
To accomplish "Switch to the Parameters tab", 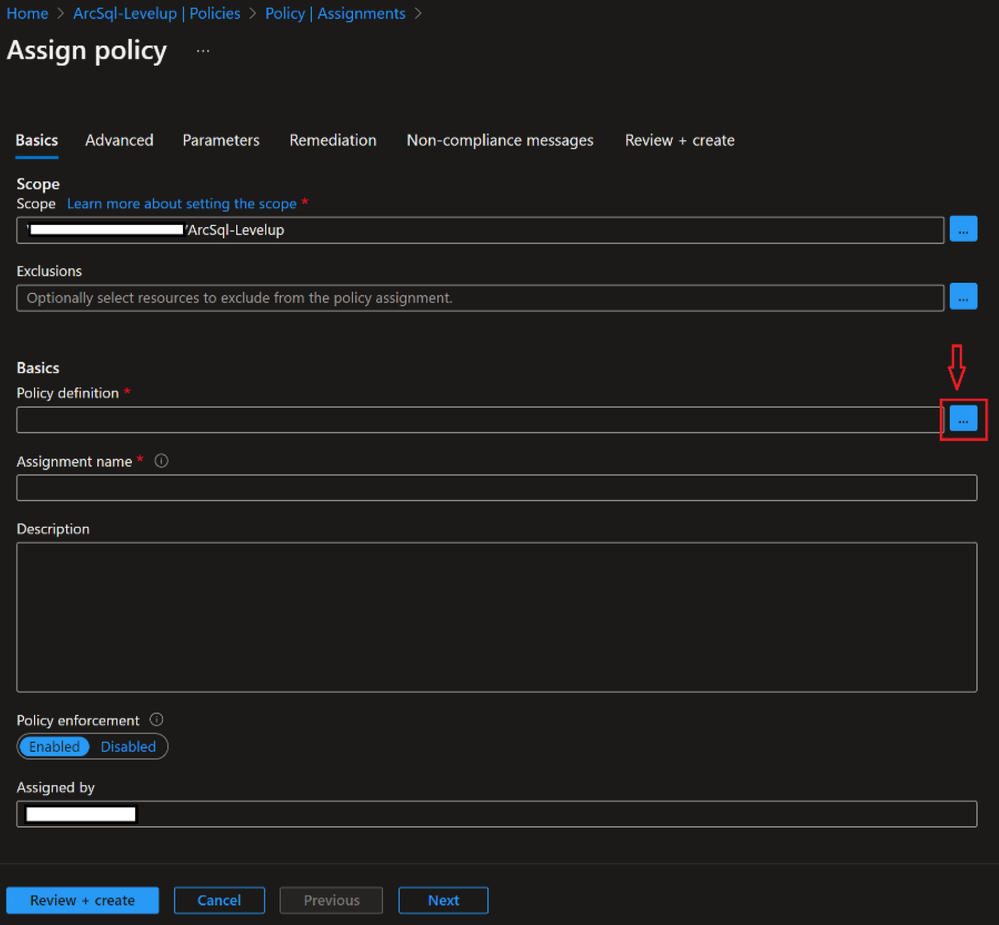I will point(221,140).
